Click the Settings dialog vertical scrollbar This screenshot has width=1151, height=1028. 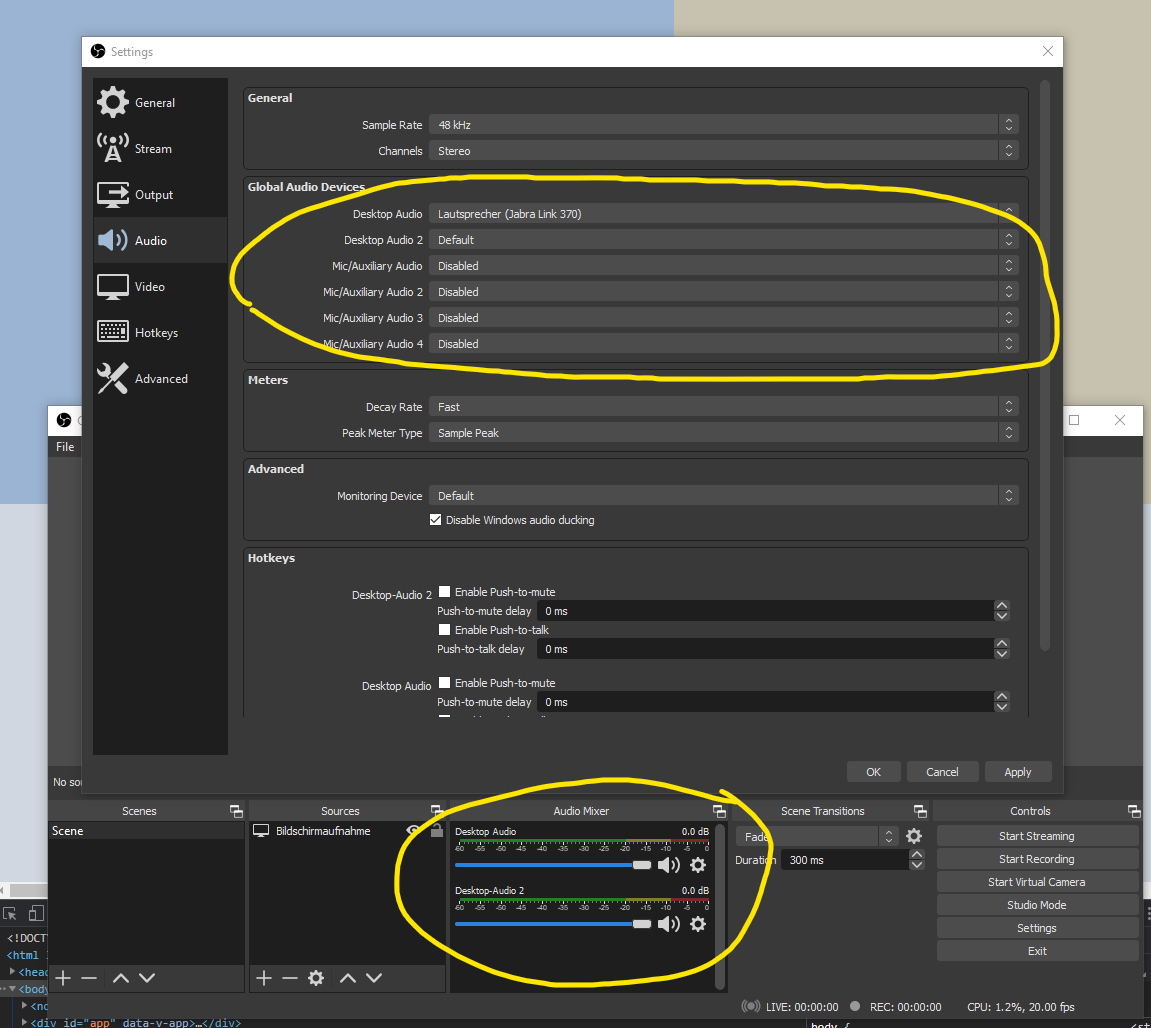1045,365
